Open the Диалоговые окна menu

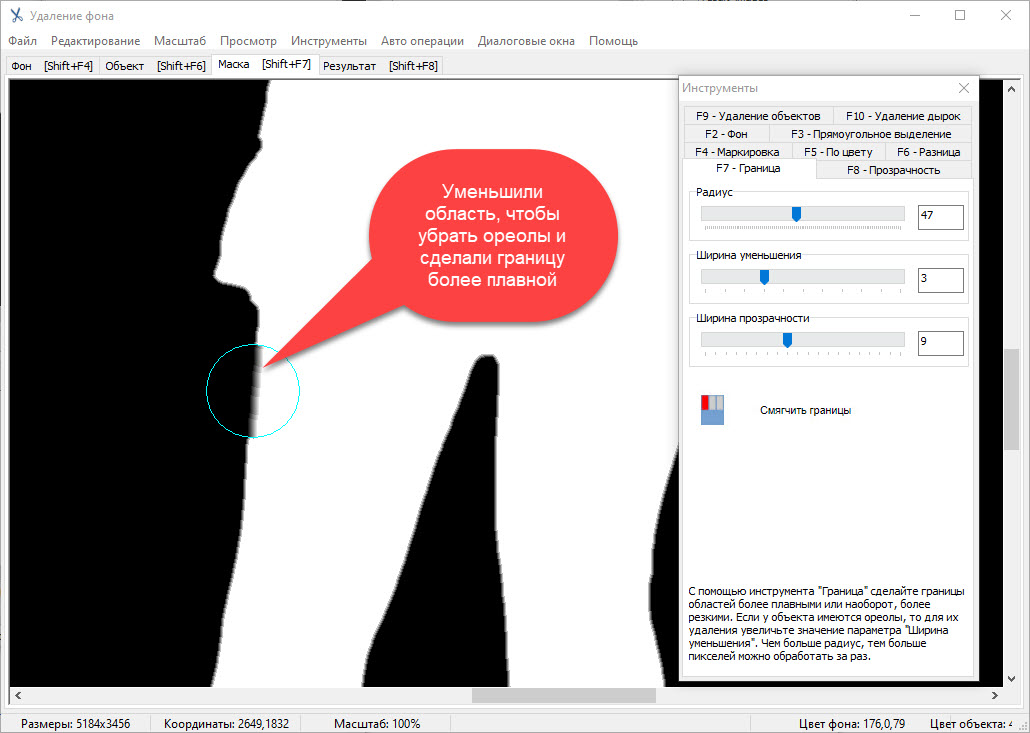click(526, 41)
